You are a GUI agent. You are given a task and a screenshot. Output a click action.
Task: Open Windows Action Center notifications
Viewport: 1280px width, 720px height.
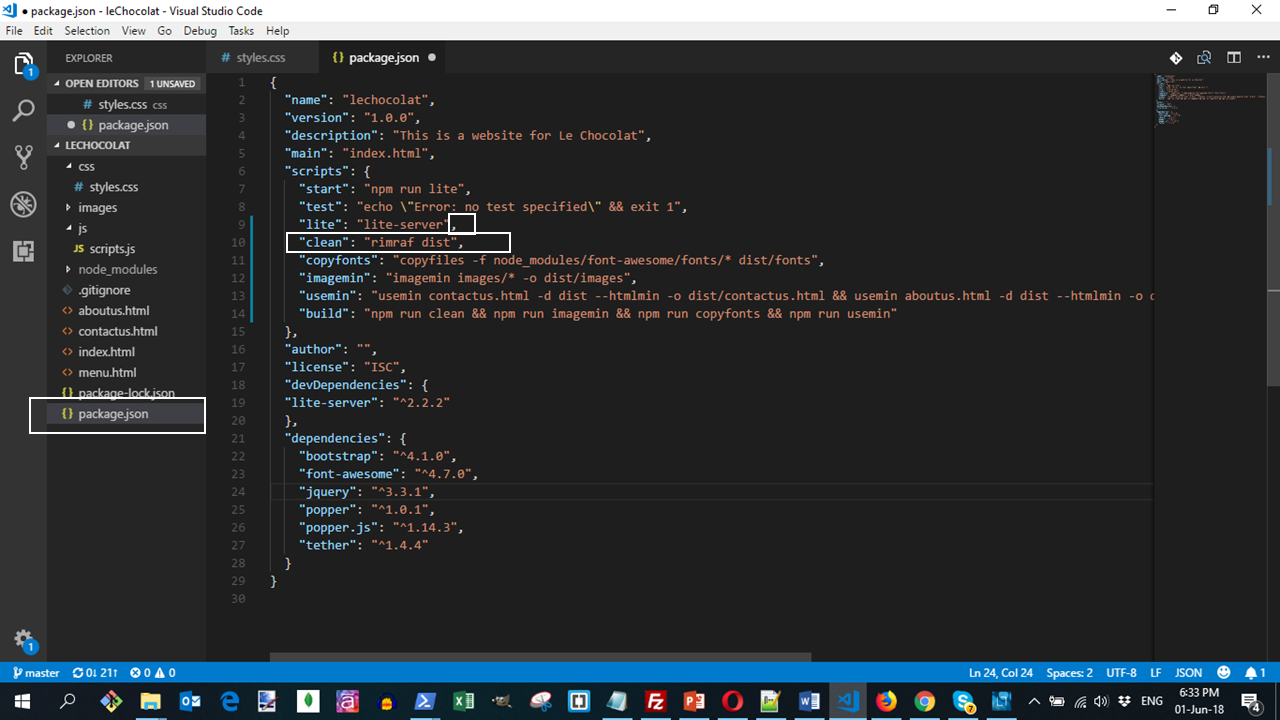tap(1250, 701)
